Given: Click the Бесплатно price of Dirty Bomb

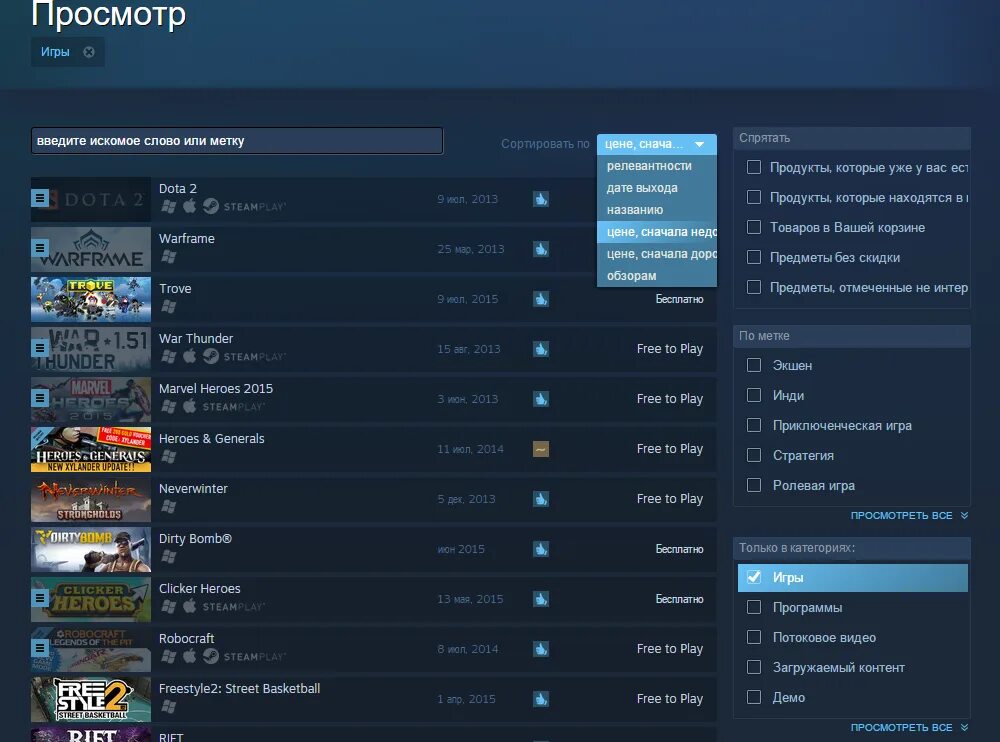Looking at the screenshot, I should [679, 549].
